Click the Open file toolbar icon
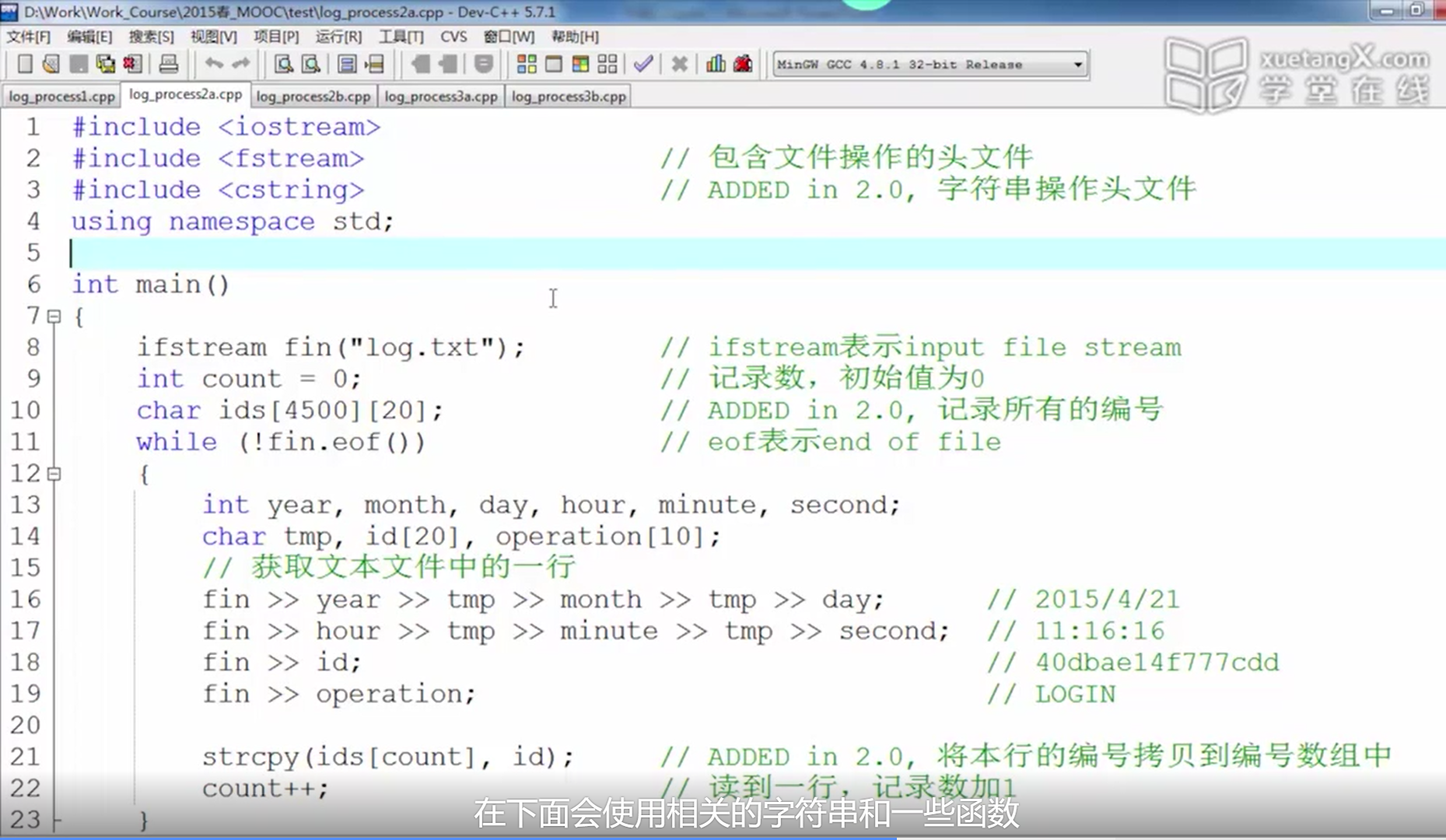 (51, 65)
